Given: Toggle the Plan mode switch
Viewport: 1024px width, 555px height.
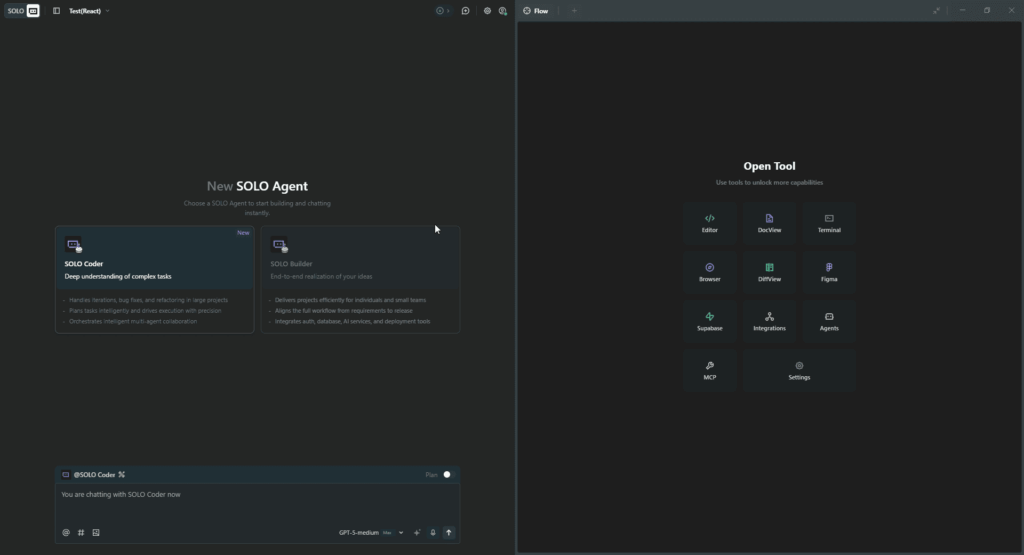Looking at the screenshot, I should pos(446,475).
